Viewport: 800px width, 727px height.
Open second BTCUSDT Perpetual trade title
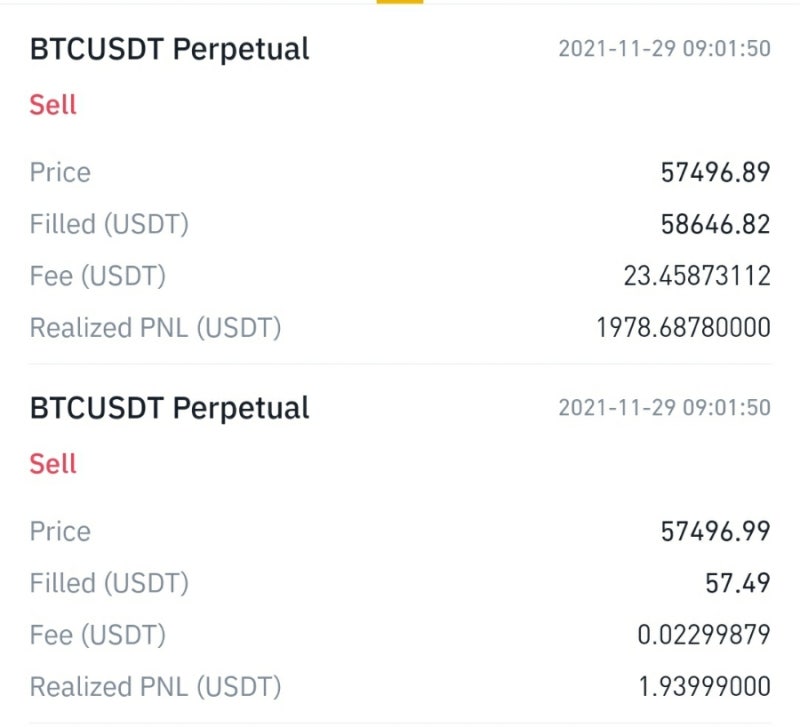point(169,408)
